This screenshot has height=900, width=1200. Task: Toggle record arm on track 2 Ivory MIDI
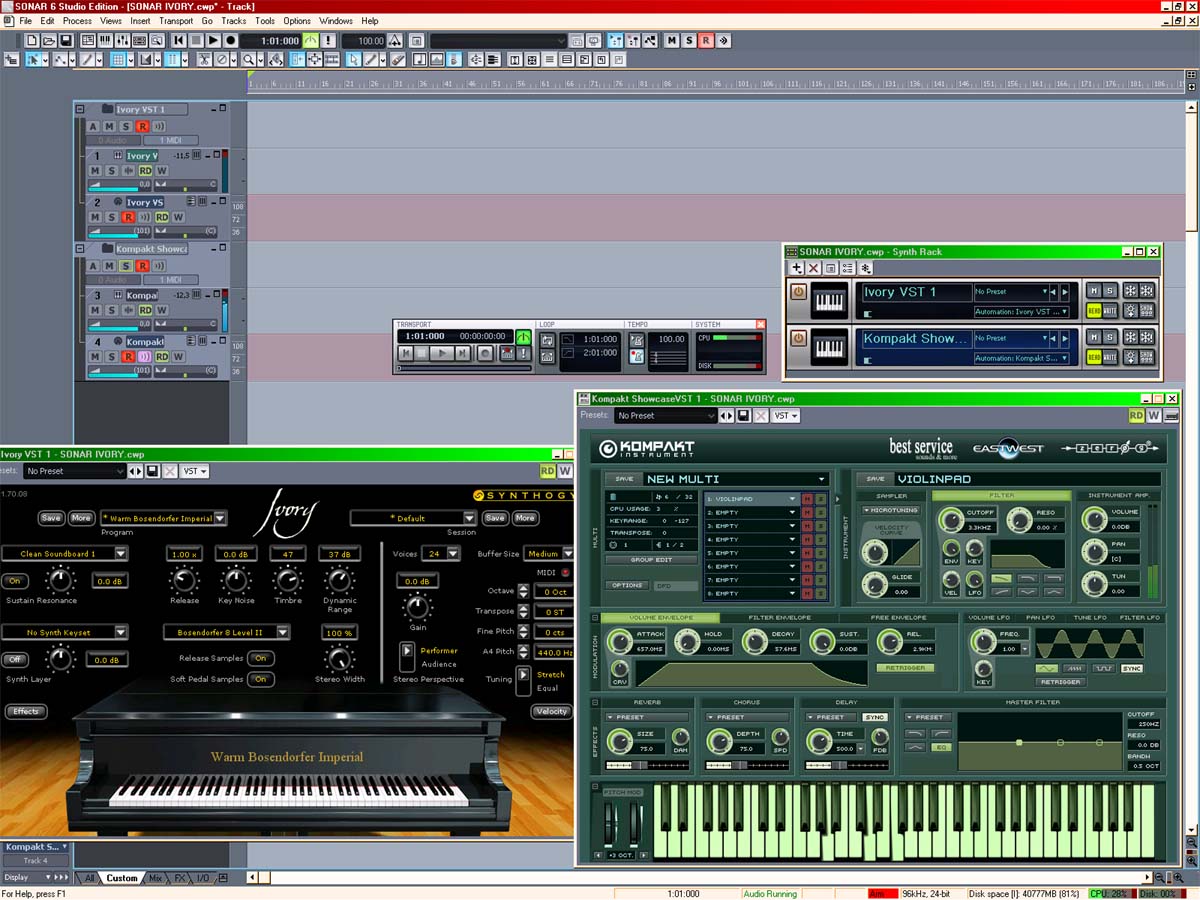(x=128, y=217)
